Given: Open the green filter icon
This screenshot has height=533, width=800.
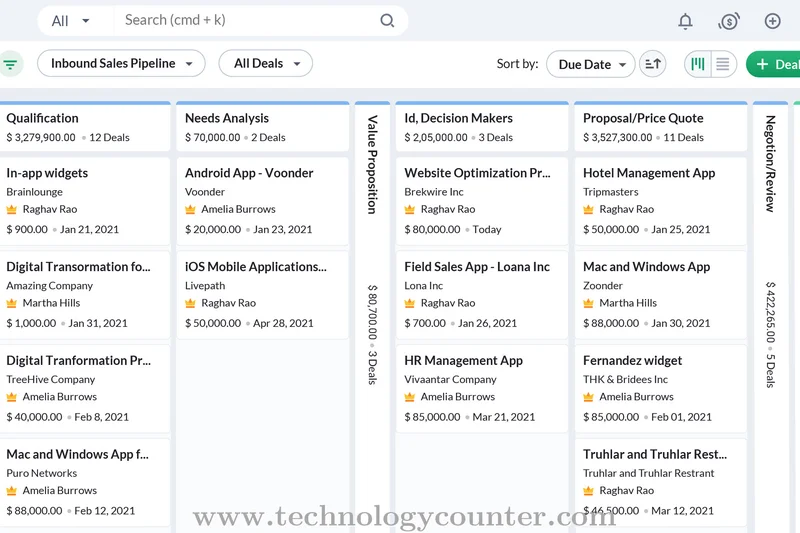Looking at the screenshot, I should 10,64.
